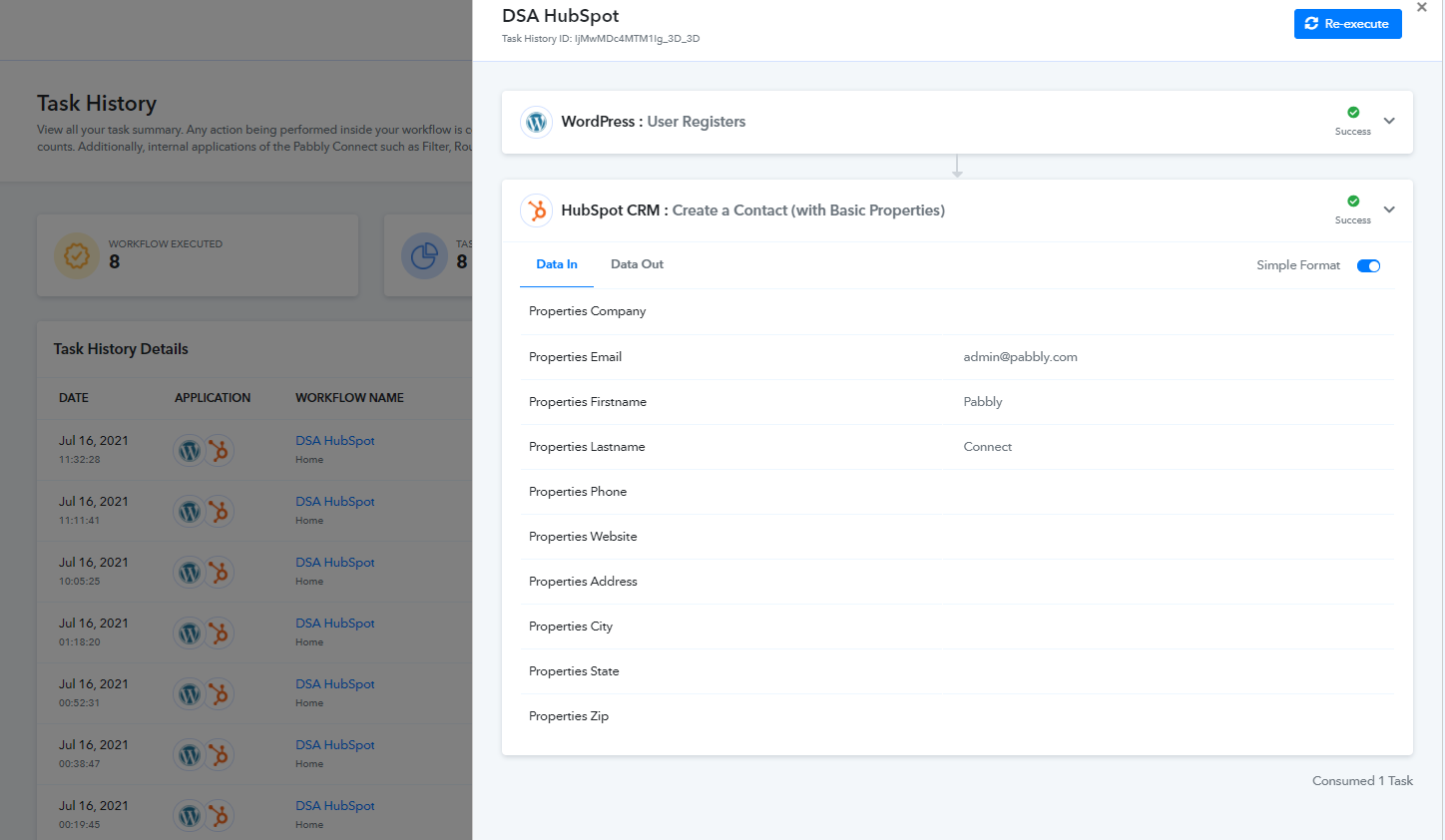Click the WordPress icon in the 00:19:45 row

(190, 816)
